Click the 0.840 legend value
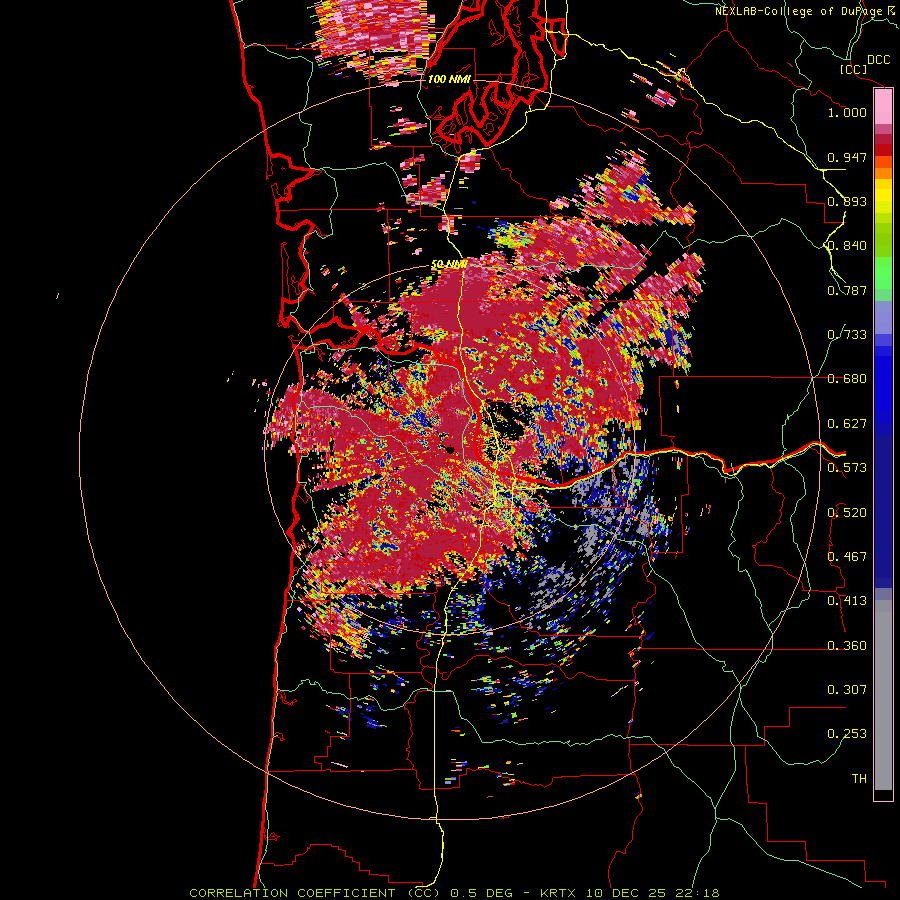 click(847, 246)
